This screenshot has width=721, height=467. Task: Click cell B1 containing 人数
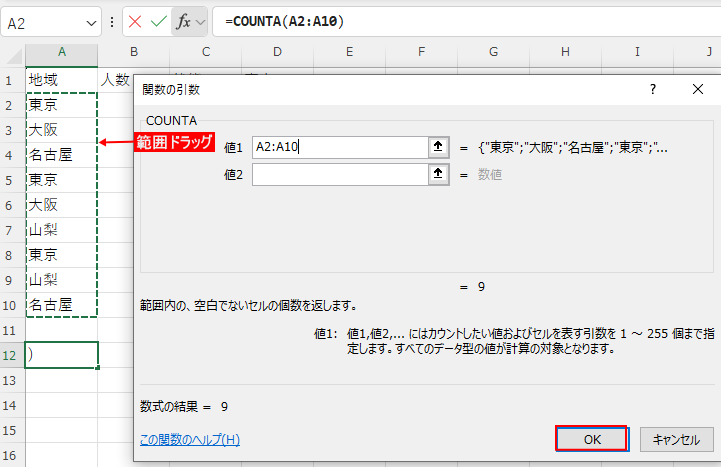(x=115, y=80)
